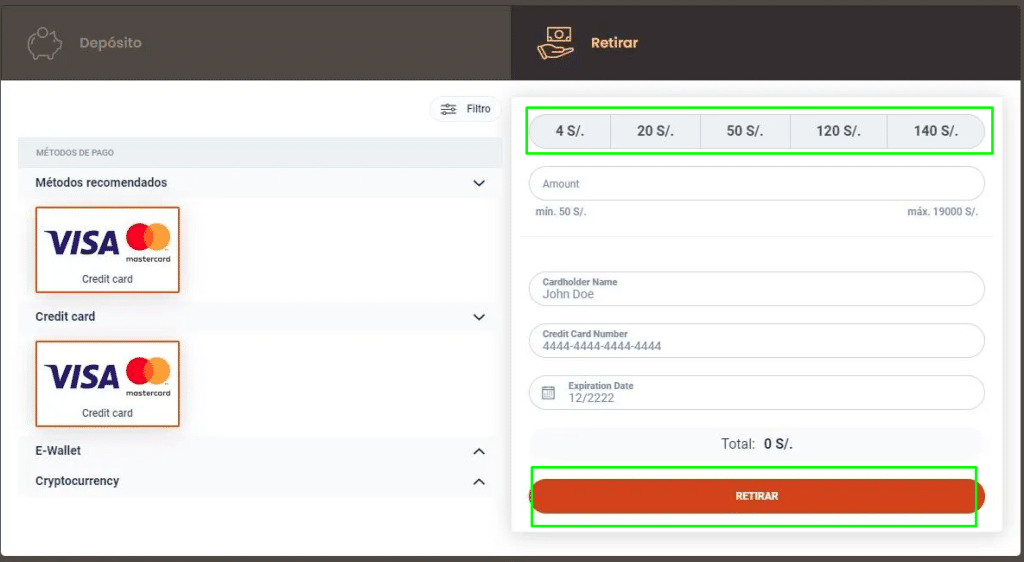Click the Amount input field
The image size is (1024, 562).
click(756, 184)
